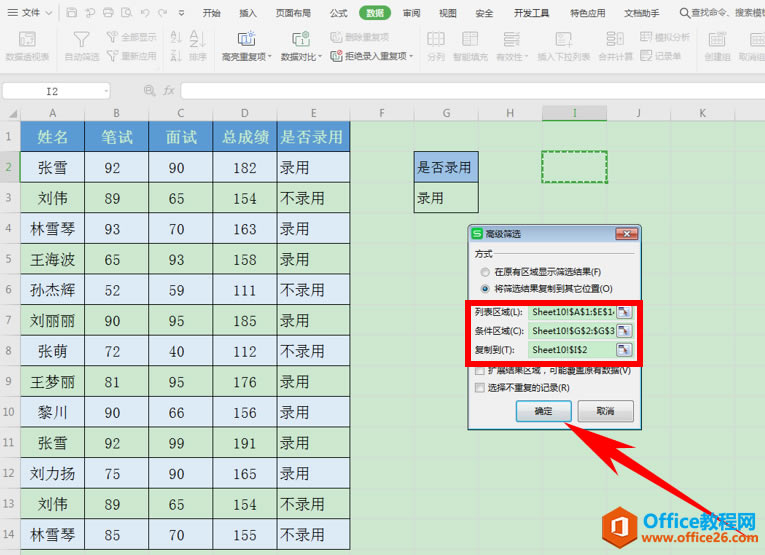Image resolution: width=765 pixels, height=555 pixels.
Task: Open the 特色应用 ribbon tab
Action: point(588,13)
